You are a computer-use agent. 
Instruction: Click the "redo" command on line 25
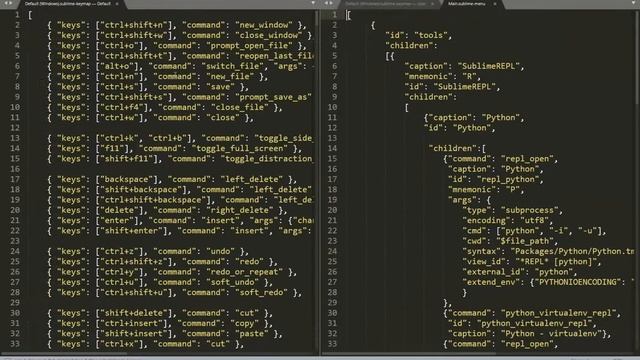click(x=249, y=262)
